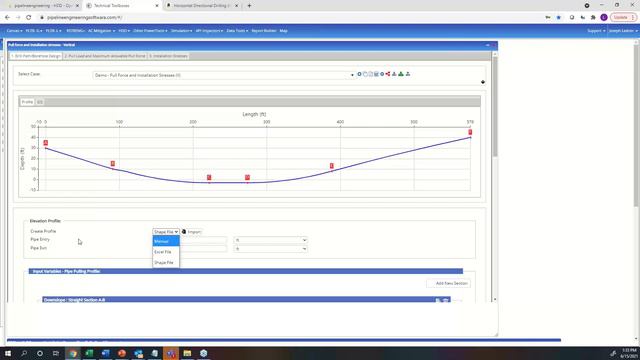This screenshot has height=360, width=640.
Task: Open the Create Profile Shape File dropdown
Action: (166, 231)
